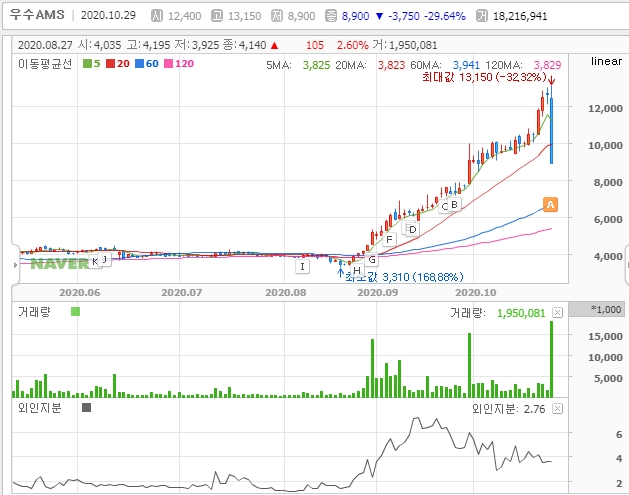Click the 2.60% change in data row

pos(352,45)
